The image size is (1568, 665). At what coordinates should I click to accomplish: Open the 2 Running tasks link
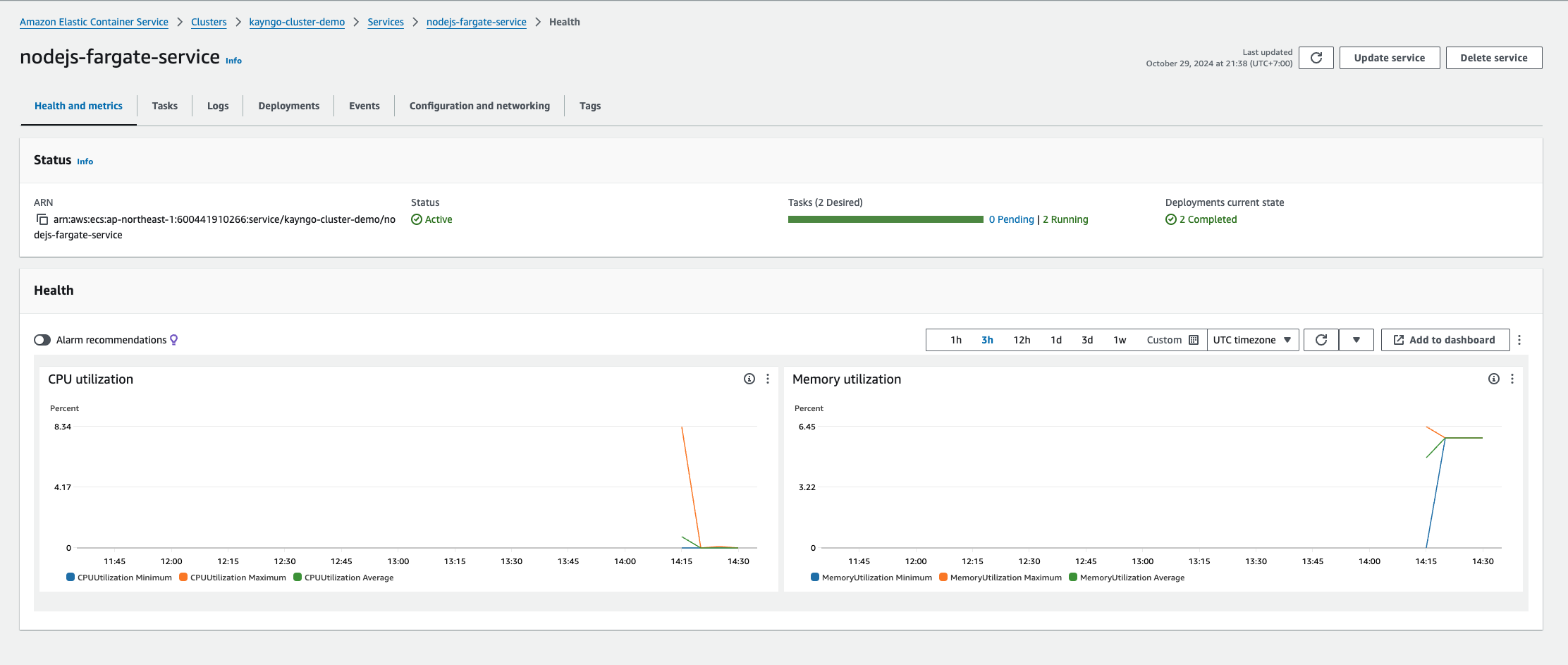[1065, 219]
